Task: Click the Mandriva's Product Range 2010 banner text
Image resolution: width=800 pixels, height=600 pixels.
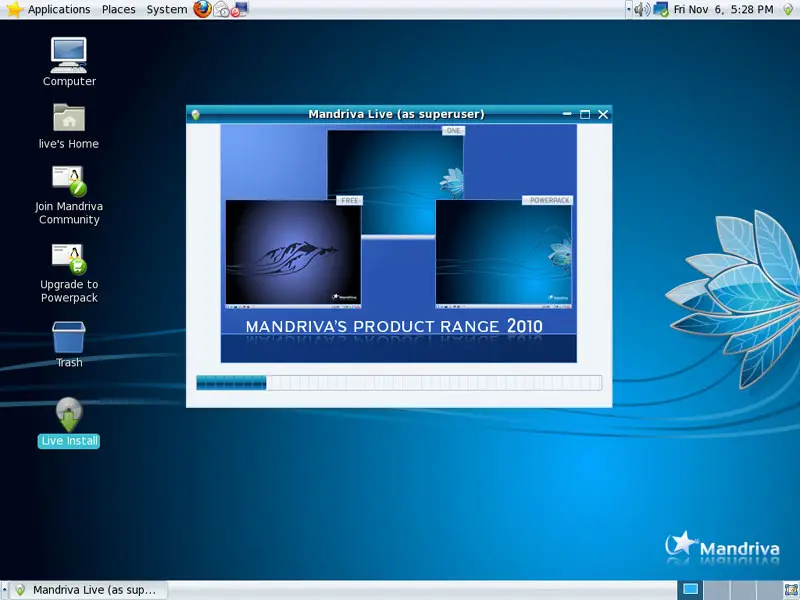Action: pyautogui.click(x=394, y=327)
